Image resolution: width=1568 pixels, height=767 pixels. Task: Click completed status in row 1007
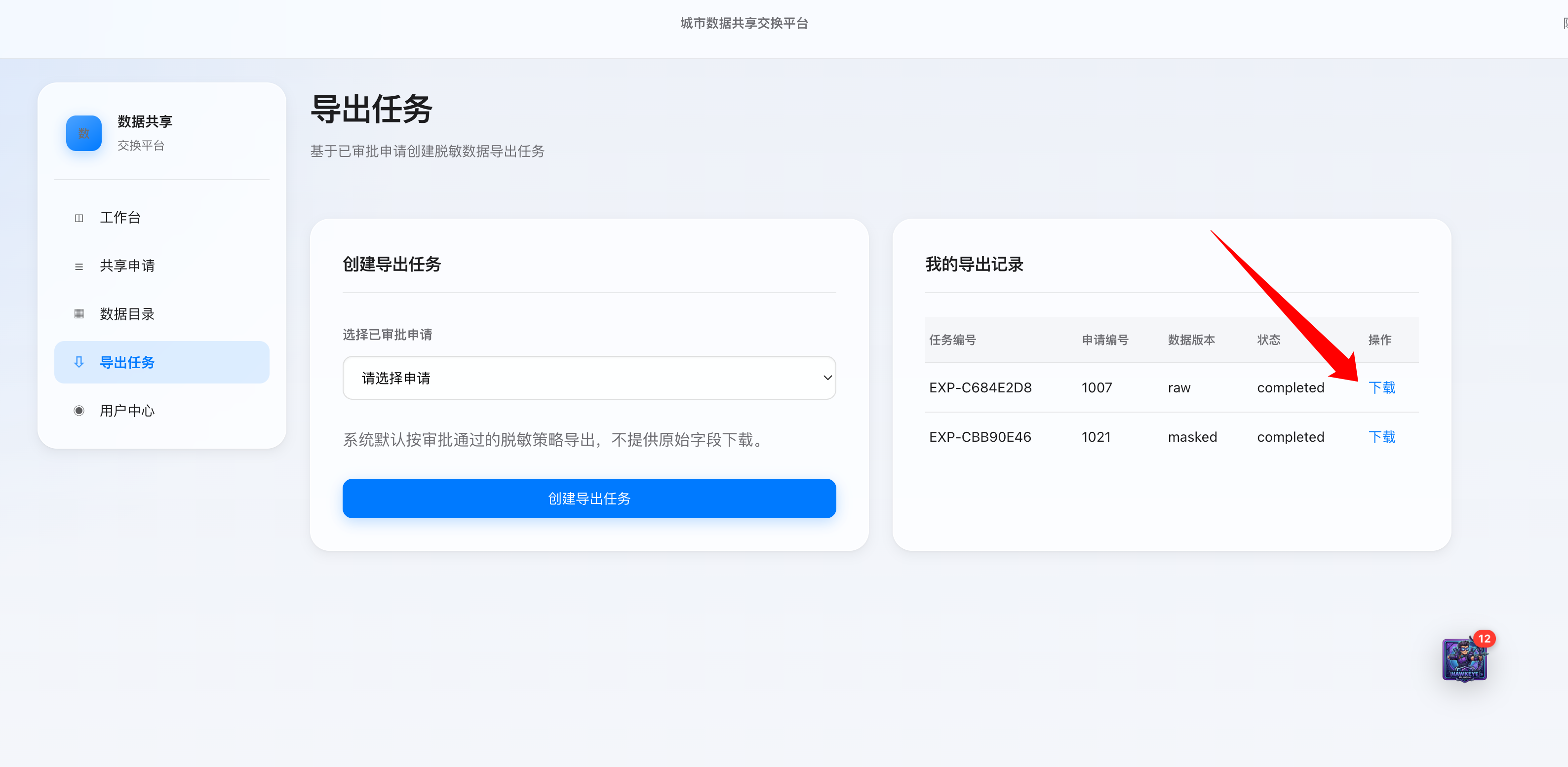1291,388
